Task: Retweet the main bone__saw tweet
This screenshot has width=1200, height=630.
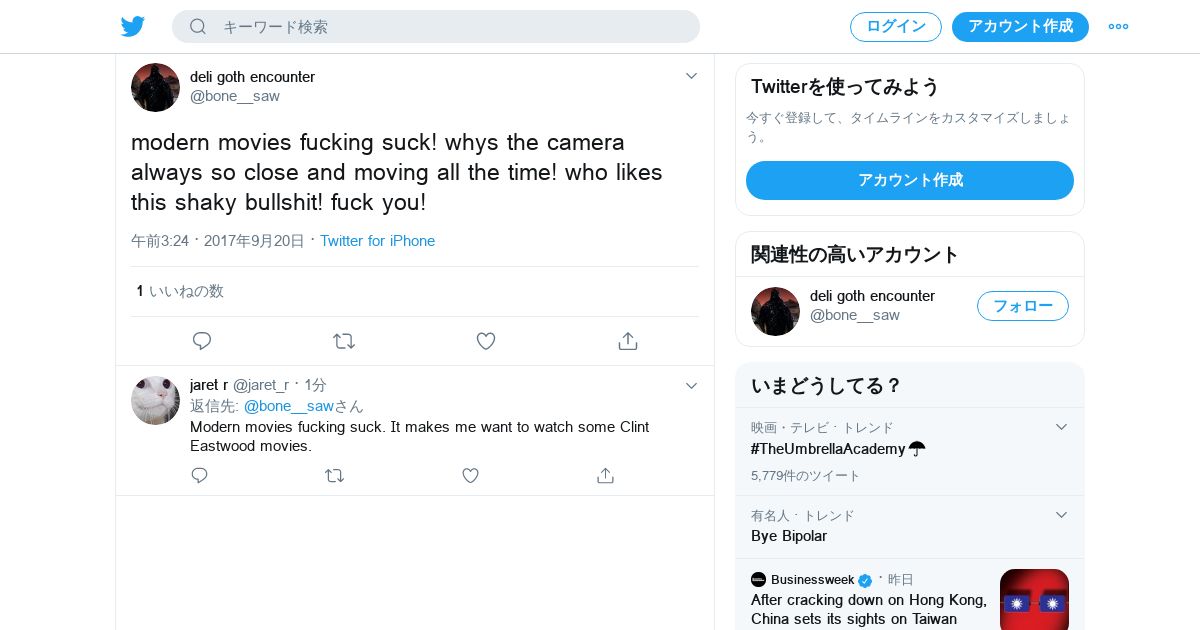Action: [344, 341]
